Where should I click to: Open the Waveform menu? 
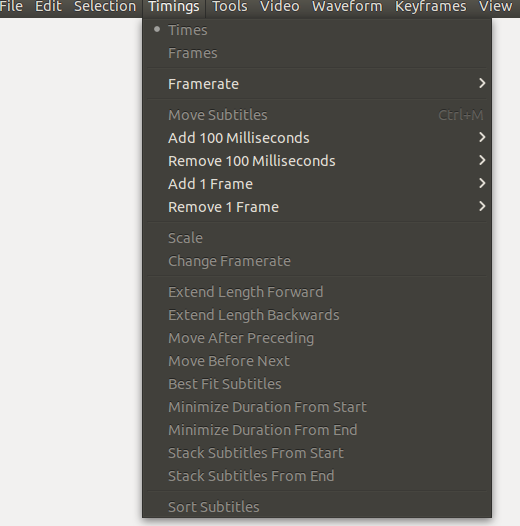[347, 6]
